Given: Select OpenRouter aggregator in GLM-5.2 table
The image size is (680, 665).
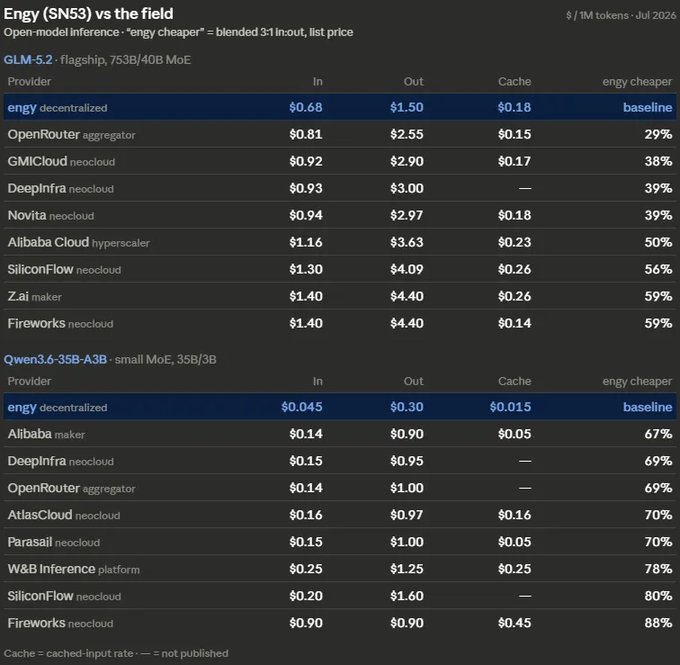Looking at the screenshot, I should [72, 134].
